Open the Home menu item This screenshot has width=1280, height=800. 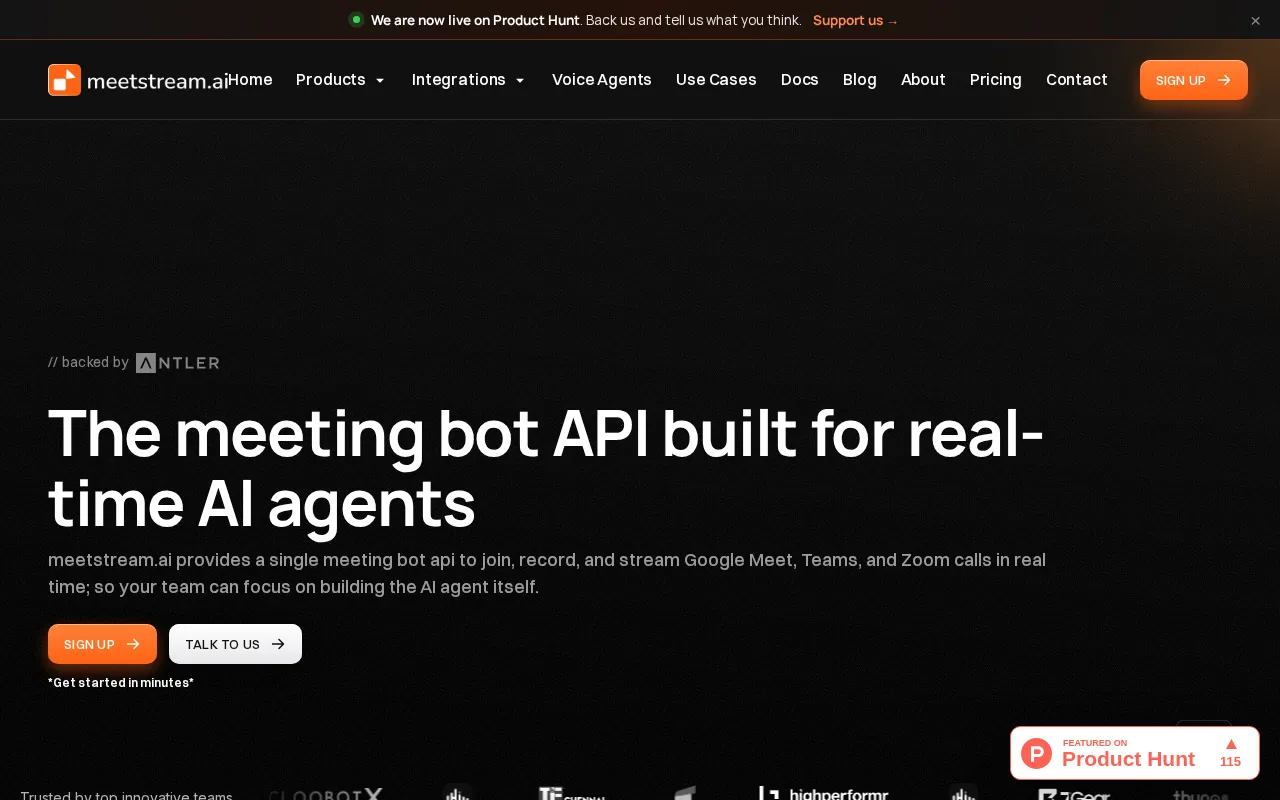(250, 80)
